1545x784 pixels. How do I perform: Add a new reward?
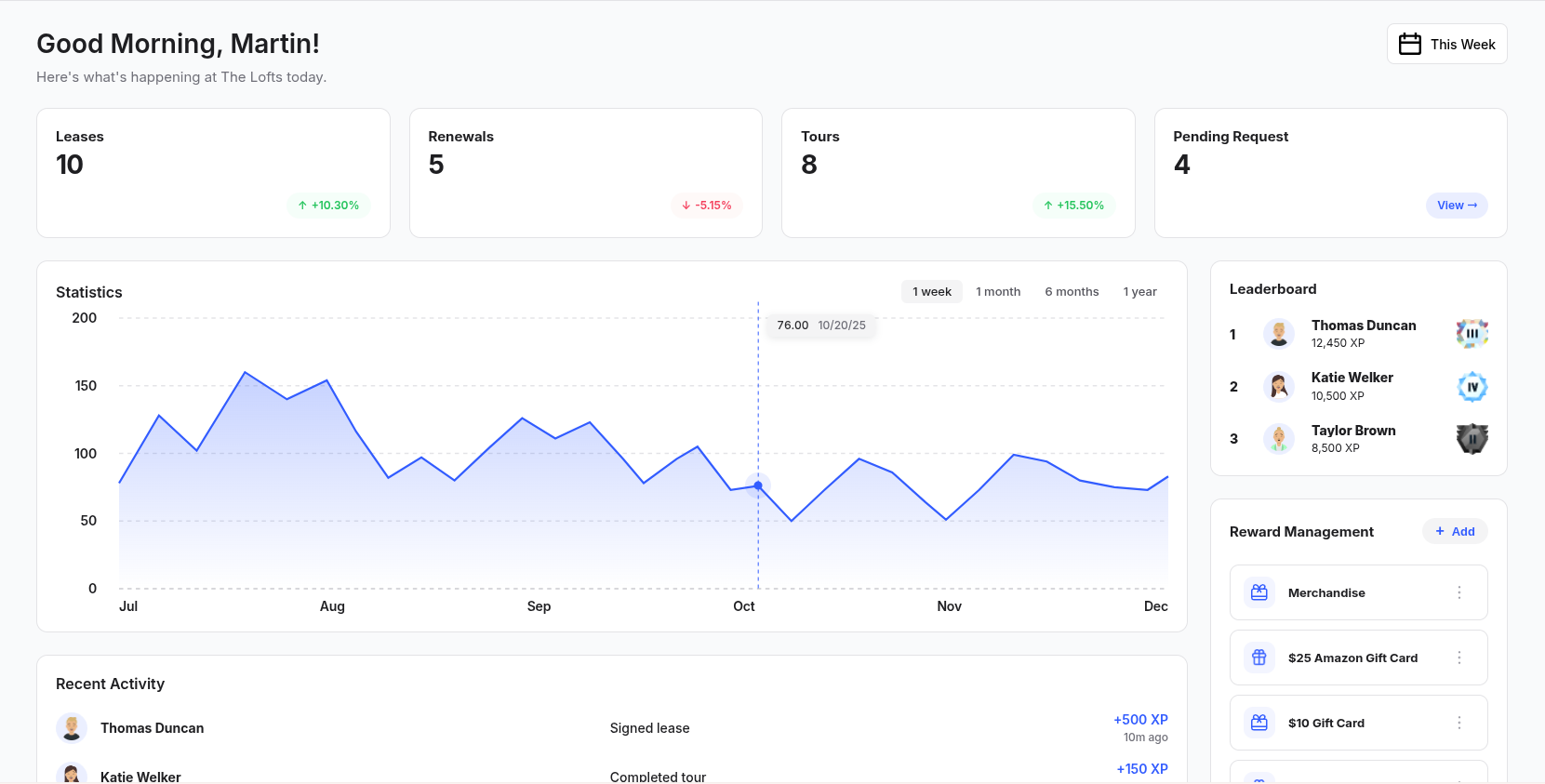pos(1455,531)
